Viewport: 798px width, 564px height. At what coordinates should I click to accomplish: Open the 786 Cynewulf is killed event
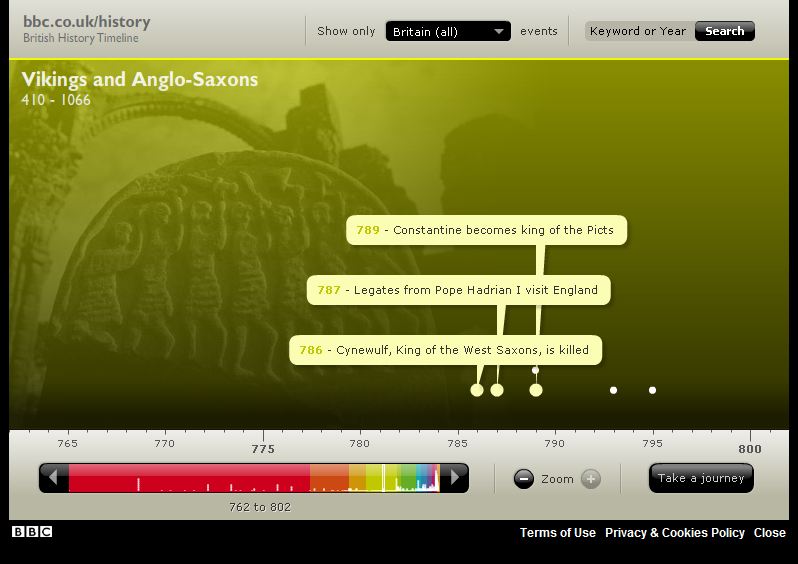coord(445,350)
